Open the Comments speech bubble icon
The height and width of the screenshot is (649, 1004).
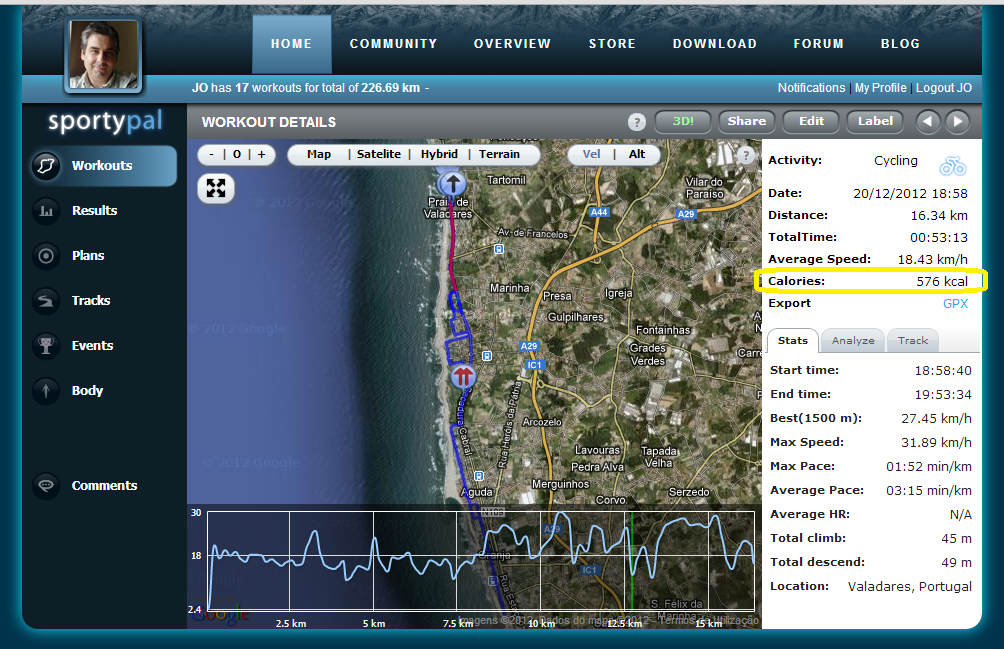click(x=46, y=485)
